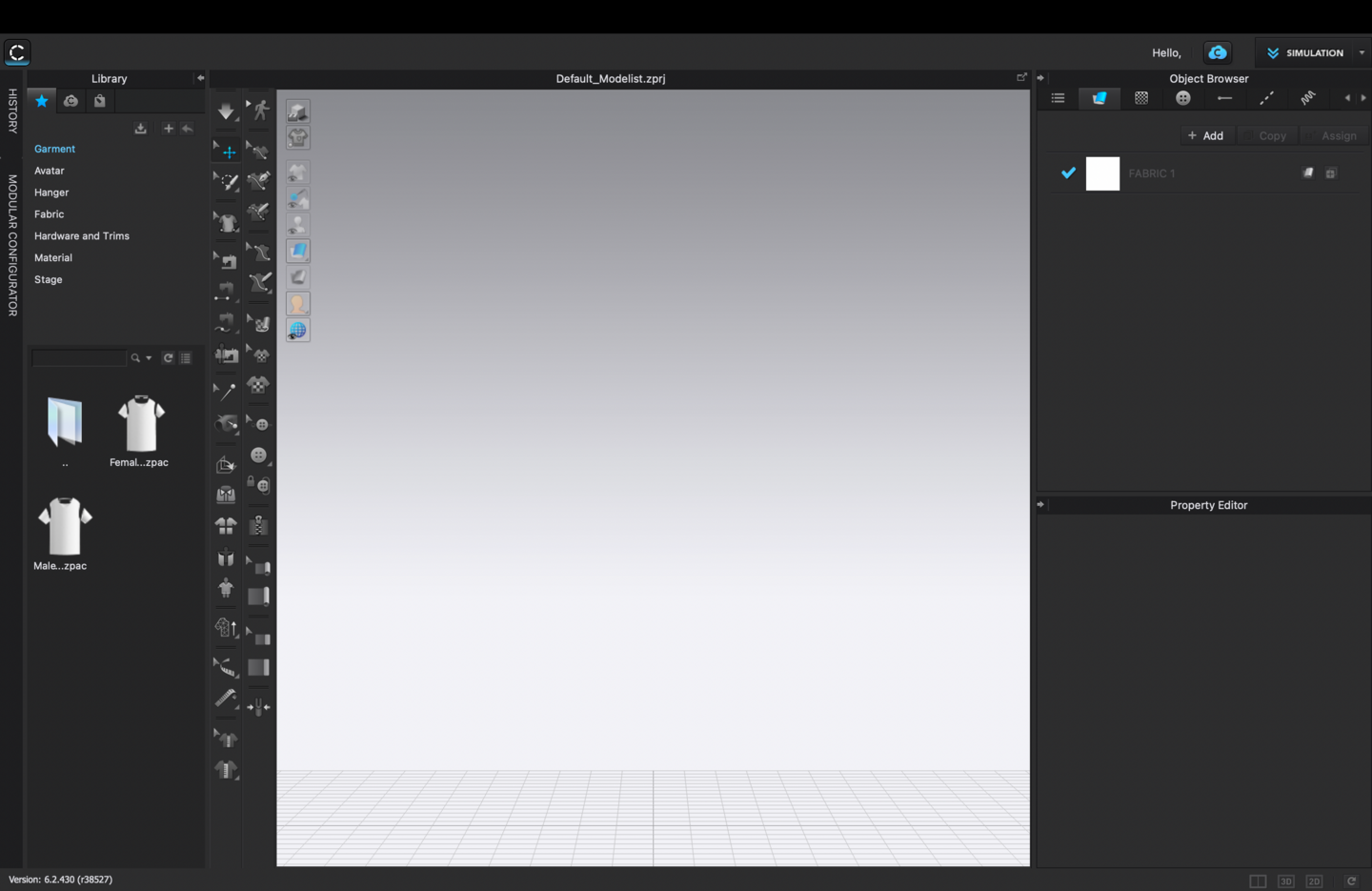Click the Simulate down-arrow tool
1372x891 pixels.
(226, 111)
